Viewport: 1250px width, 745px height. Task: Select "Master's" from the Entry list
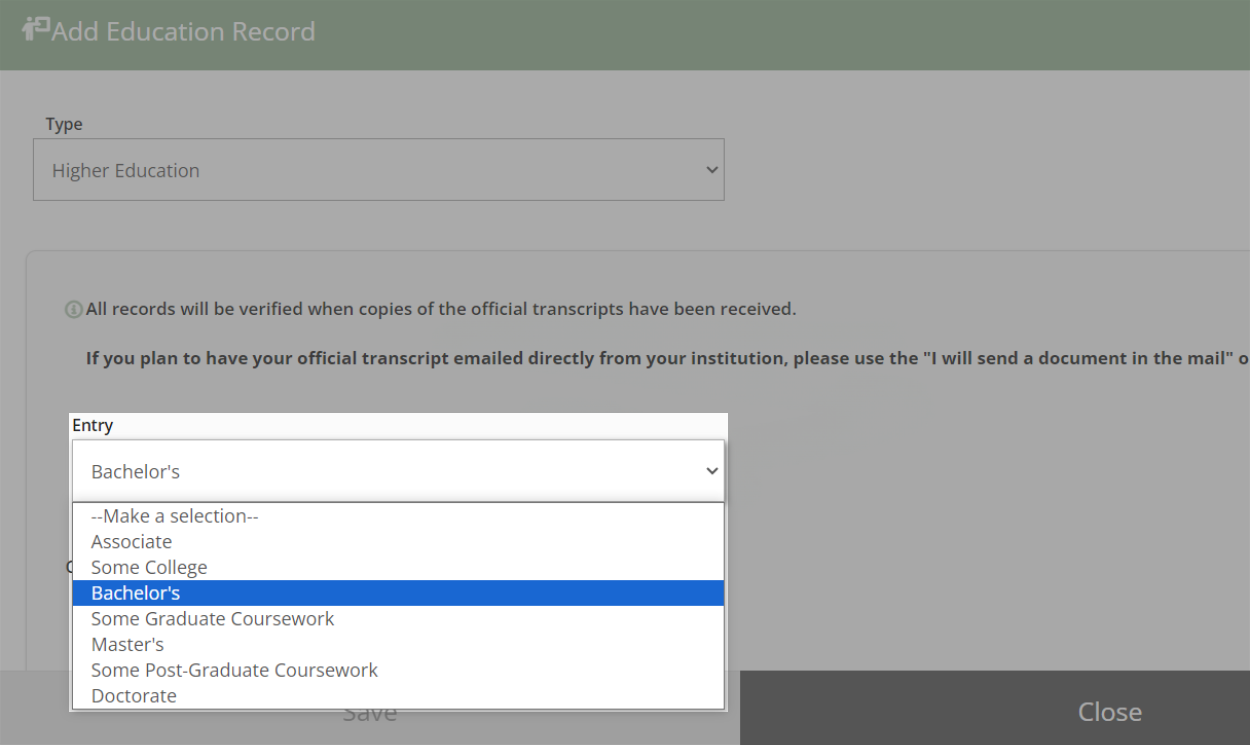point(127,644)
